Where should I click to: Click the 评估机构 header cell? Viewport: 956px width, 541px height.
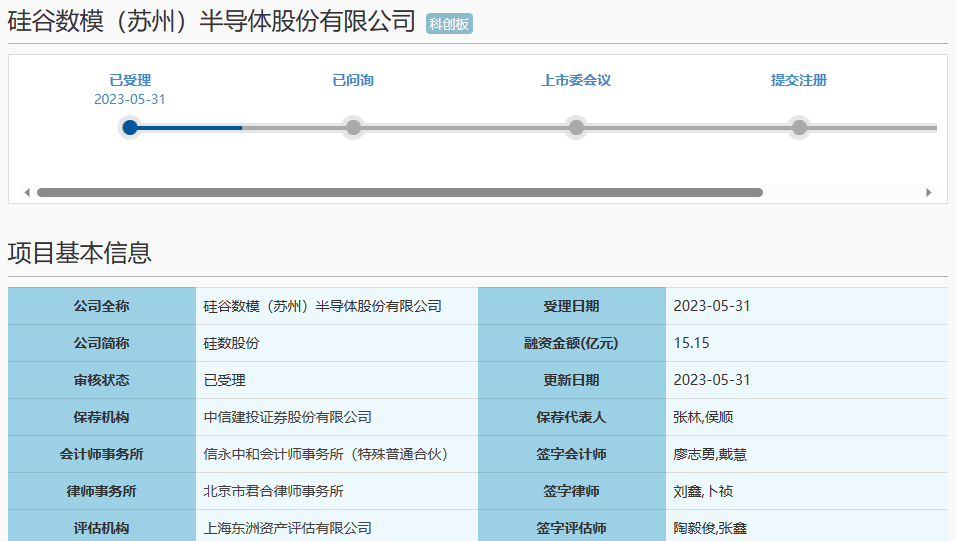(102, 526)
